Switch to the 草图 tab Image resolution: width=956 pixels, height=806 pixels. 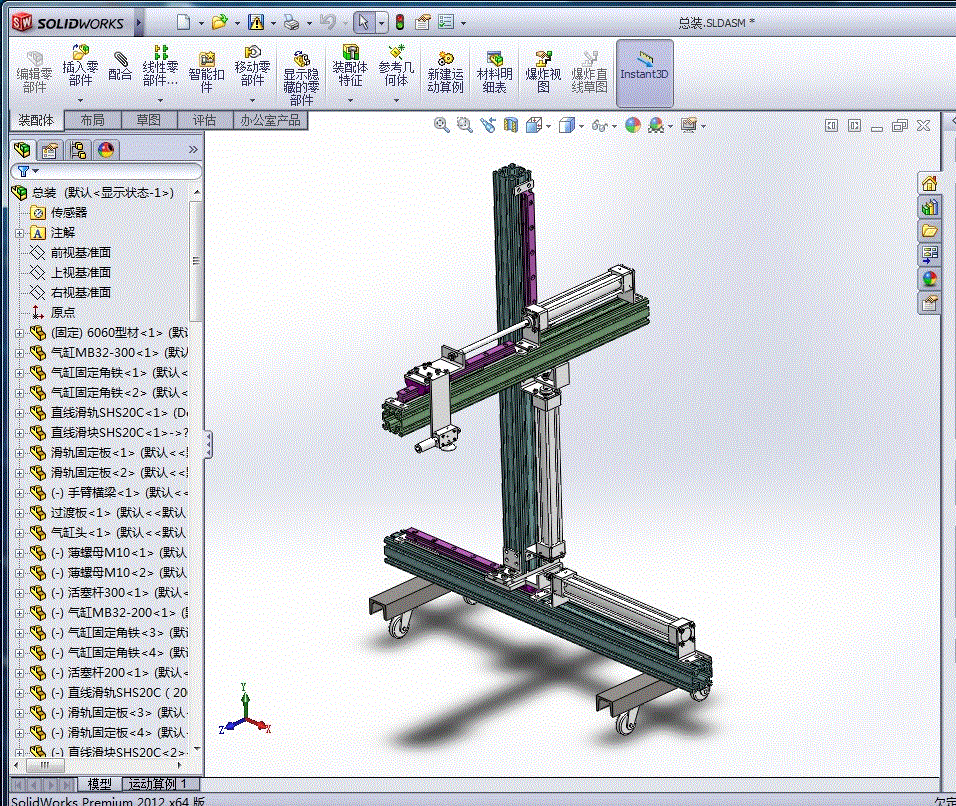point(149,120)
